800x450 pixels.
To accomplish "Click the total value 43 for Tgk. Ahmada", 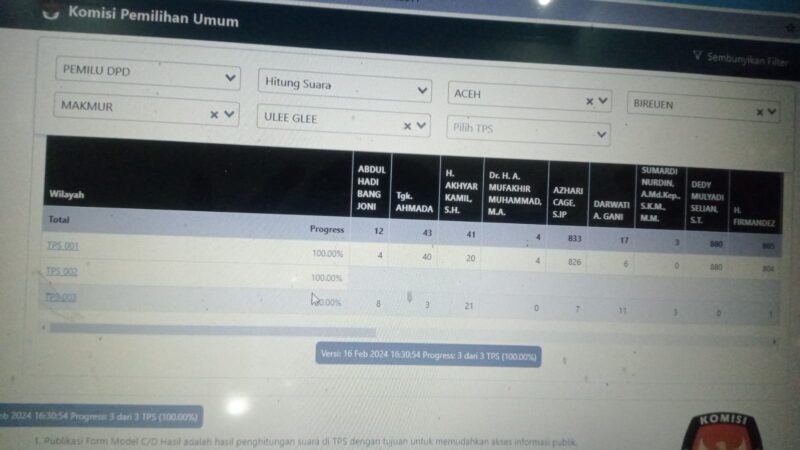I will (427, 233).
